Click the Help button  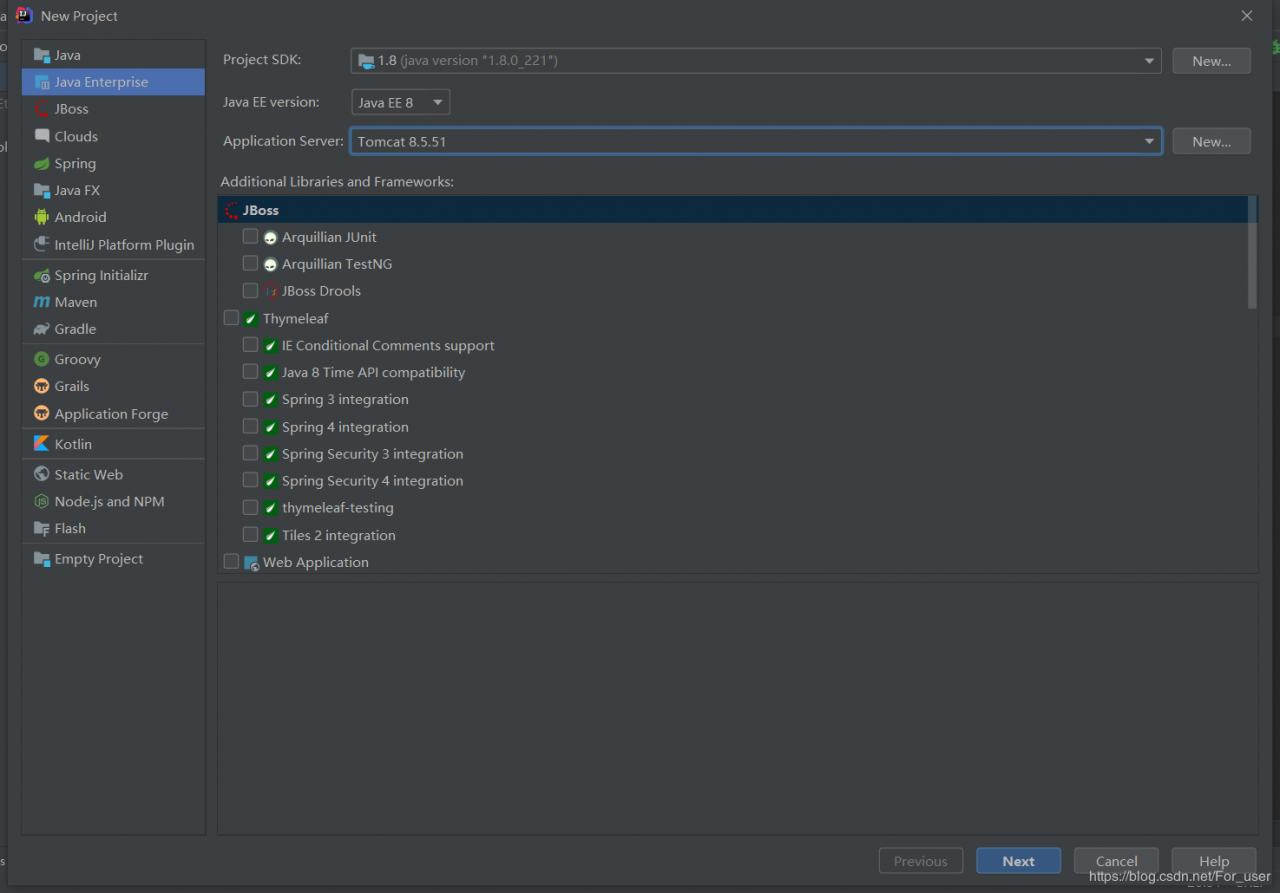pos(1214,861)
